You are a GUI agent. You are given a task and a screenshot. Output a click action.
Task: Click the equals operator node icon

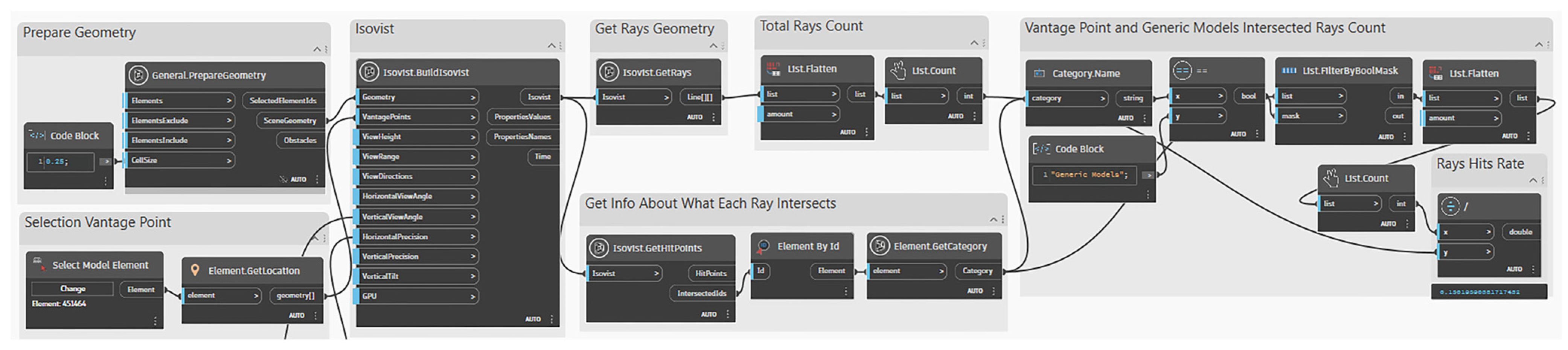point(1182,71)
